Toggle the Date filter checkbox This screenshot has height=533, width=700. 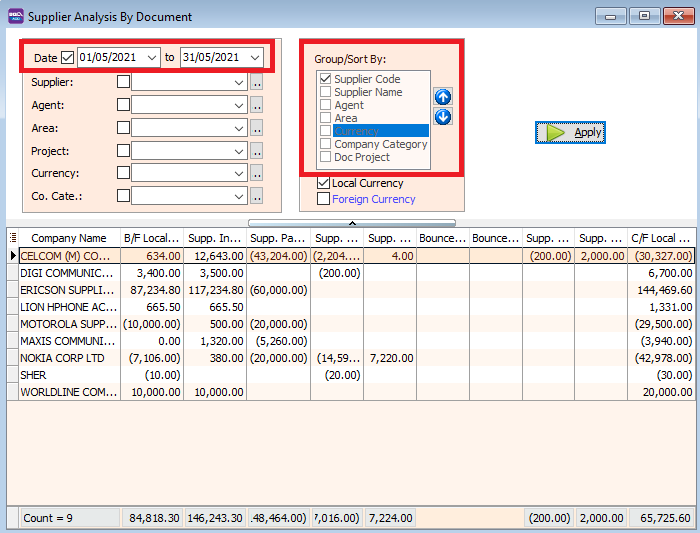click(68, 58)
